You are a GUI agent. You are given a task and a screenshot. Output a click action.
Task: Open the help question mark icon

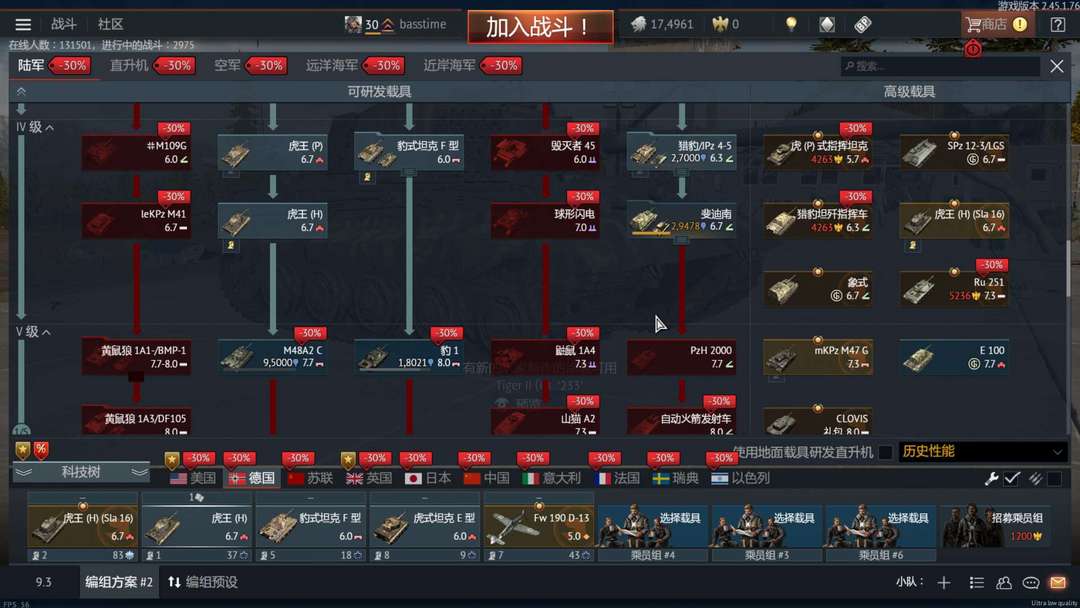[x=1057, y=25]
